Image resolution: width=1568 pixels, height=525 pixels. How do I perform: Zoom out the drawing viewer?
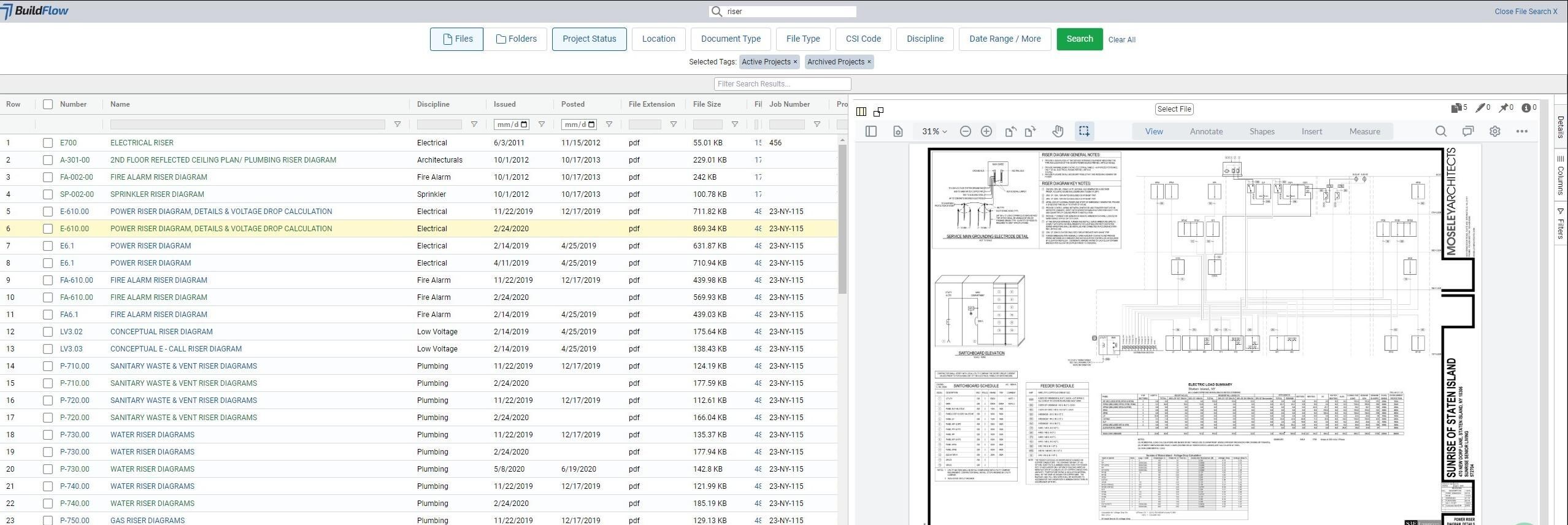click(965, 131)
